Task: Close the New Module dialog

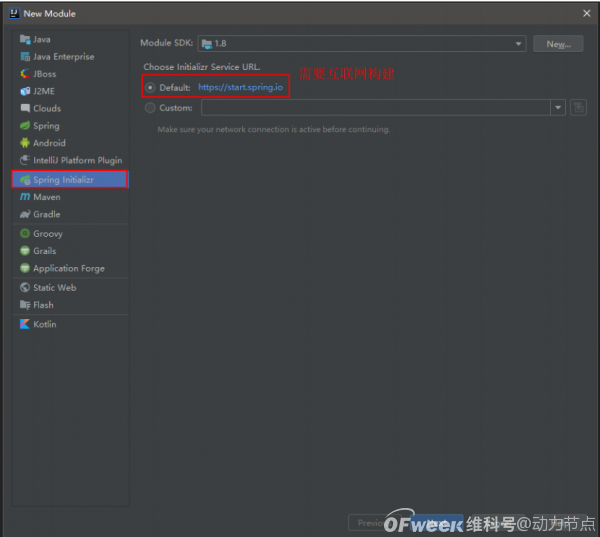Action: click(x=586, y=13)
